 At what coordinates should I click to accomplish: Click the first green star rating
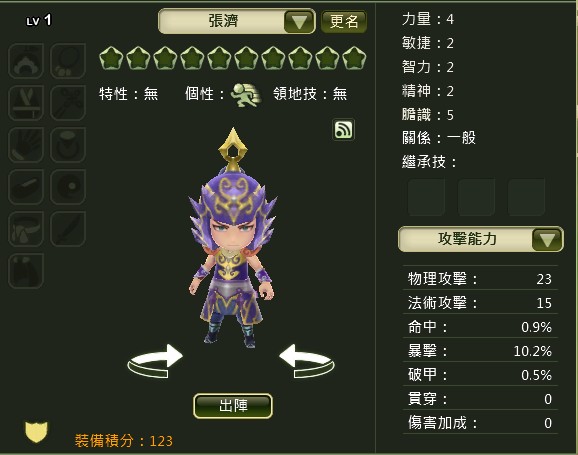coord(111,58)
